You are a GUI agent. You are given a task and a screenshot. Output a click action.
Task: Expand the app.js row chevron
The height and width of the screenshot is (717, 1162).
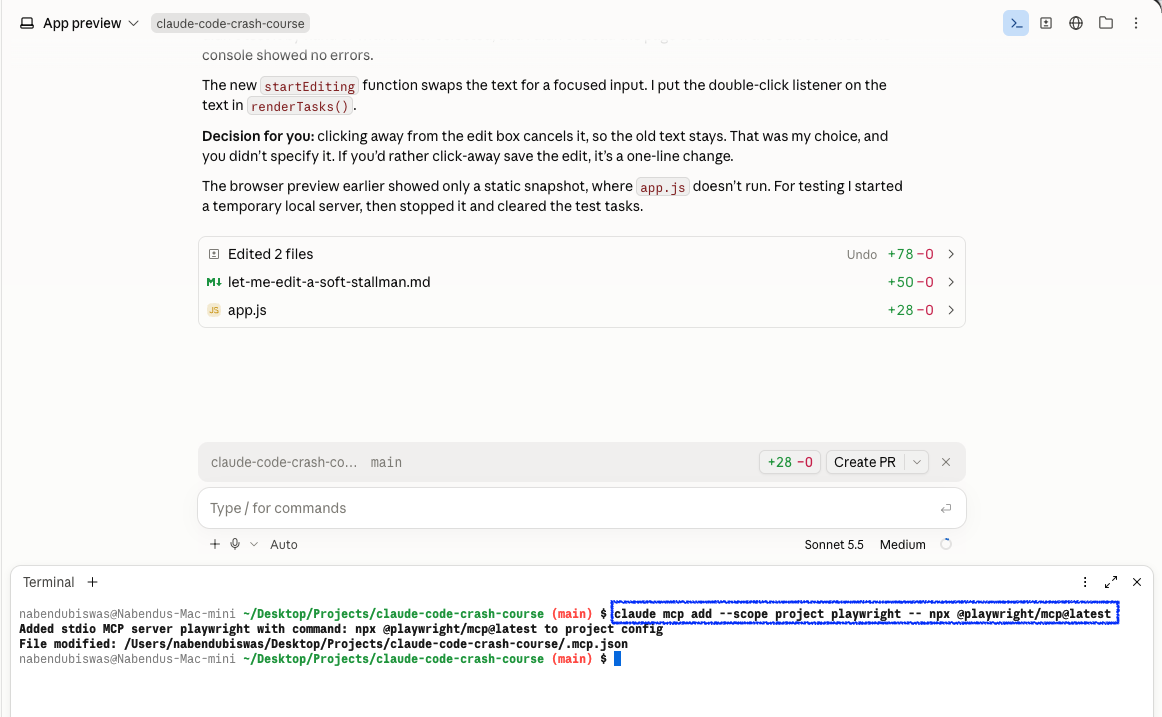[951, 310]
